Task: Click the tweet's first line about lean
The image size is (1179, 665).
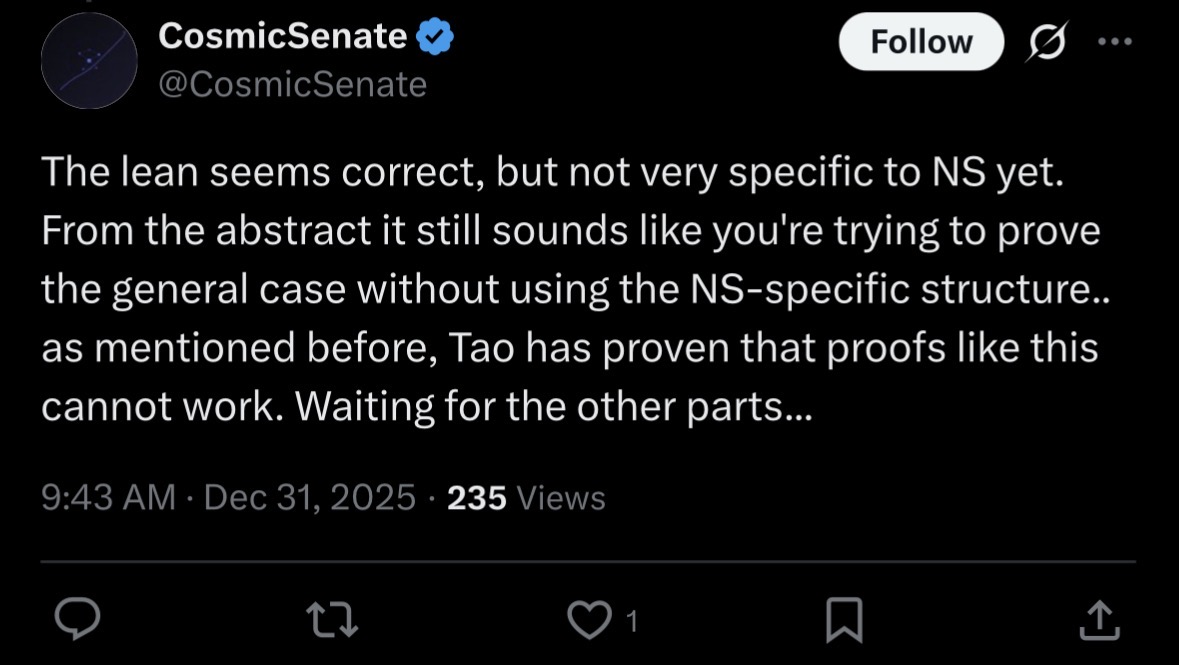Action: pos(550,175)
